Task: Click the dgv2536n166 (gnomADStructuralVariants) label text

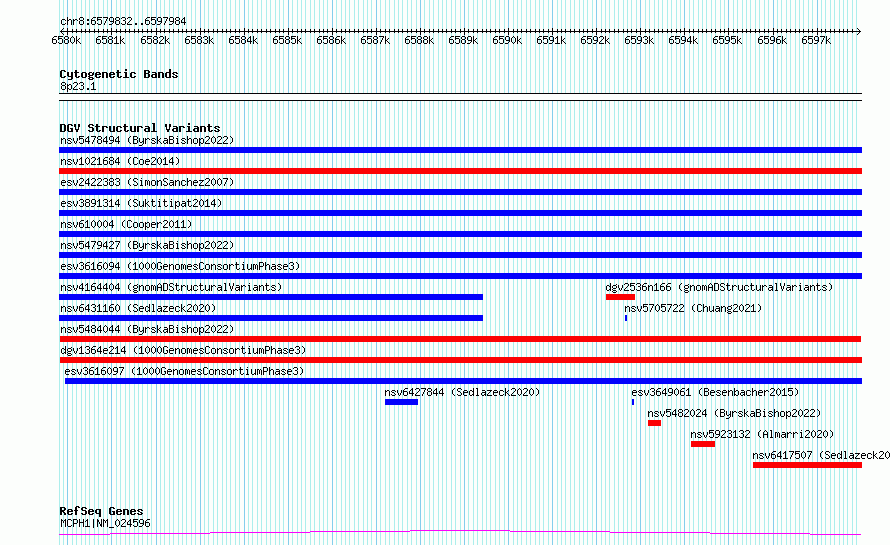Action: click(x=719, y=287)
